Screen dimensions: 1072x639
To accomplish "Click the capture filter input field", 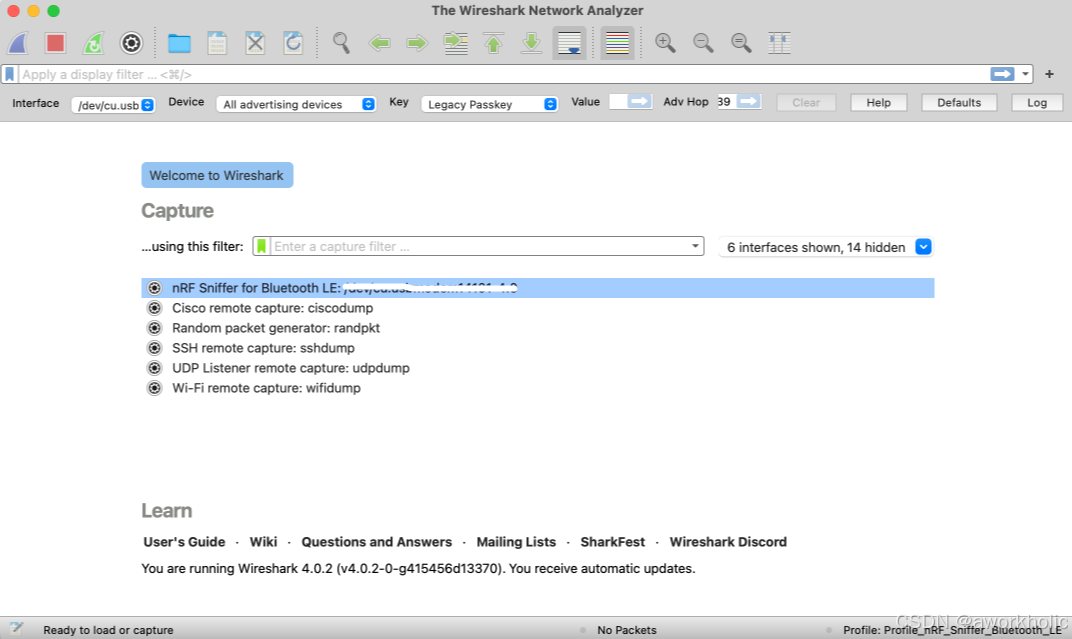I will [x=479, y=246].
